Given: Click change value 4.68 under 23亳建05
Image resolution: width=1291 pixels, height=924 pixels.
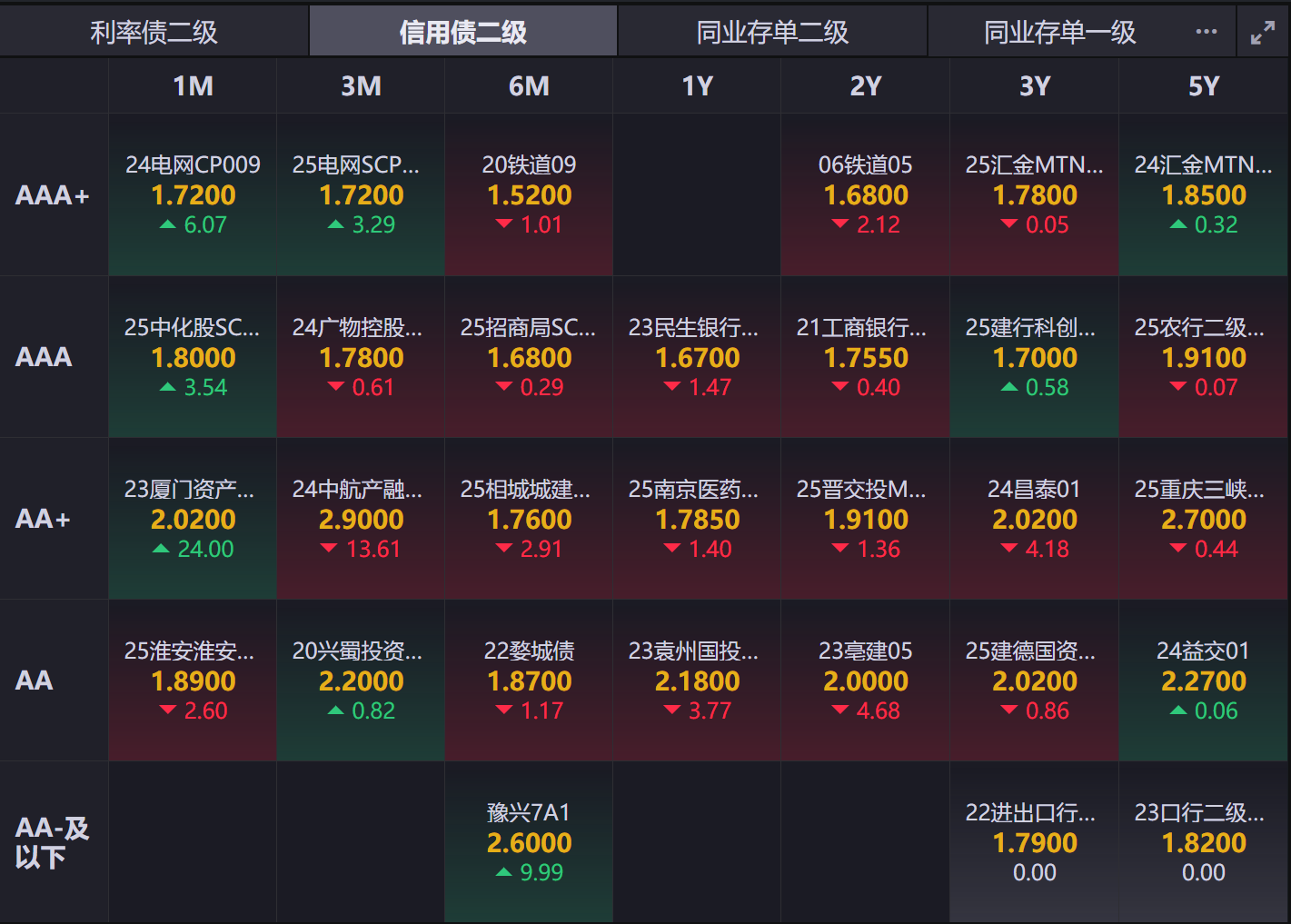Looking at the screenshot, I should [x=878, y=710].
